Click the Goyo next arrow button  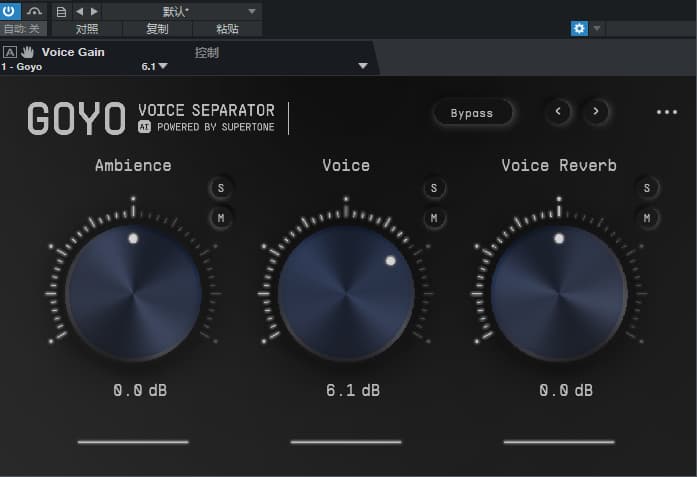tap(596, 111)
